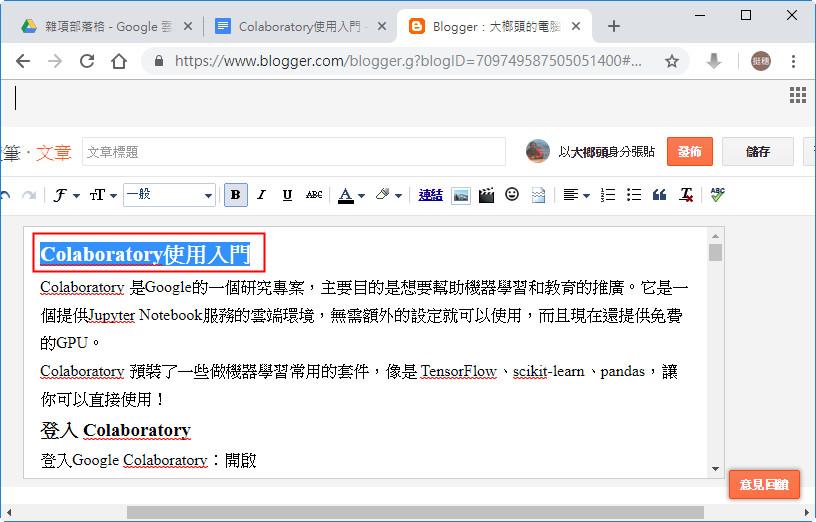Click the 意見回饋 feedback button
The image size is (816, 522).
(x=764, y=485)
